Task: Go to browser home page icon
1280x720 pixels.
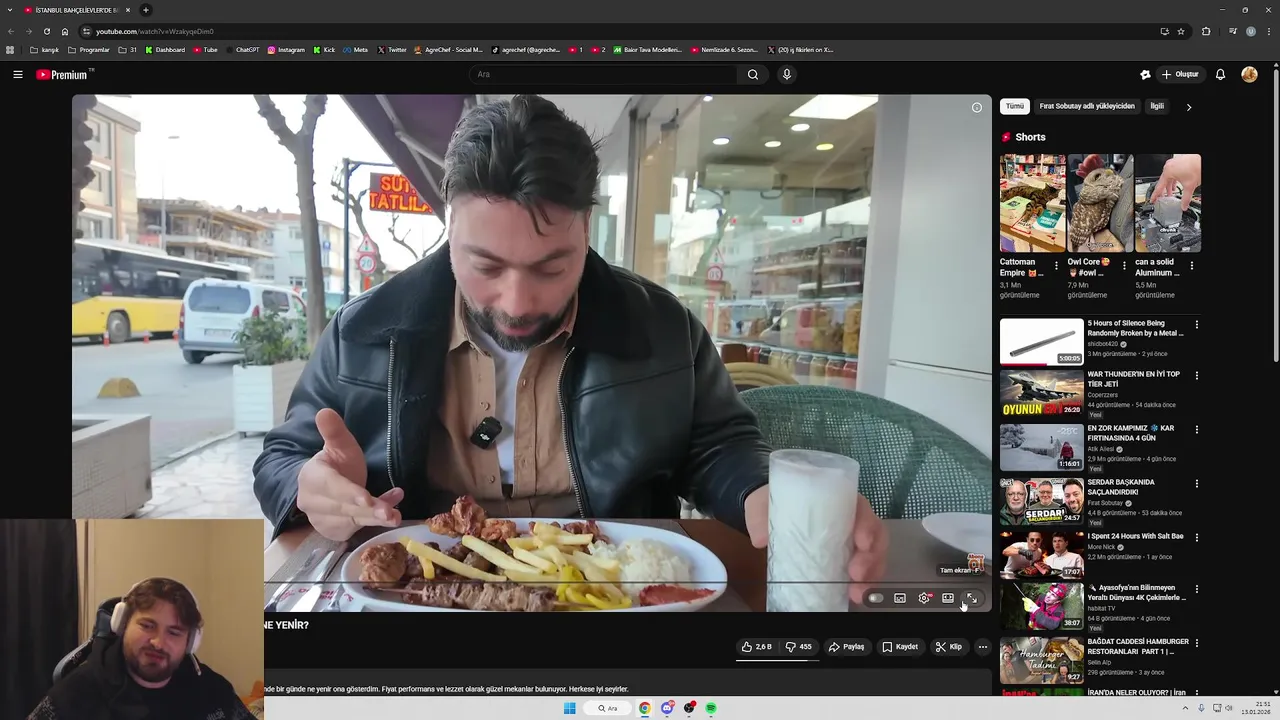Action: pyautogui.click(x=65, y=31)
